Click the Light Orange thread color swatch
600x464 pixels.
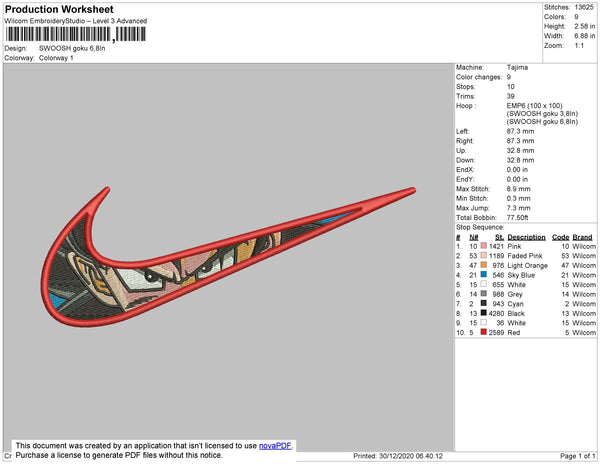tap(484, 265)
